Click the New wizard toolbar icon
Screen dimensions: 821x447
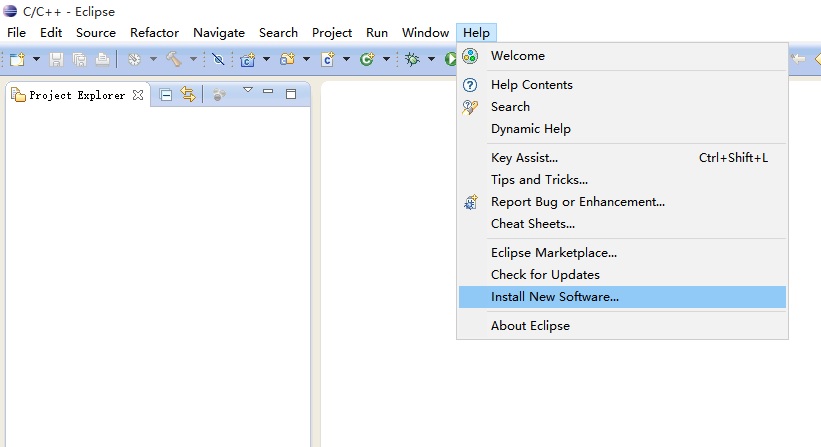click(17, 59)
